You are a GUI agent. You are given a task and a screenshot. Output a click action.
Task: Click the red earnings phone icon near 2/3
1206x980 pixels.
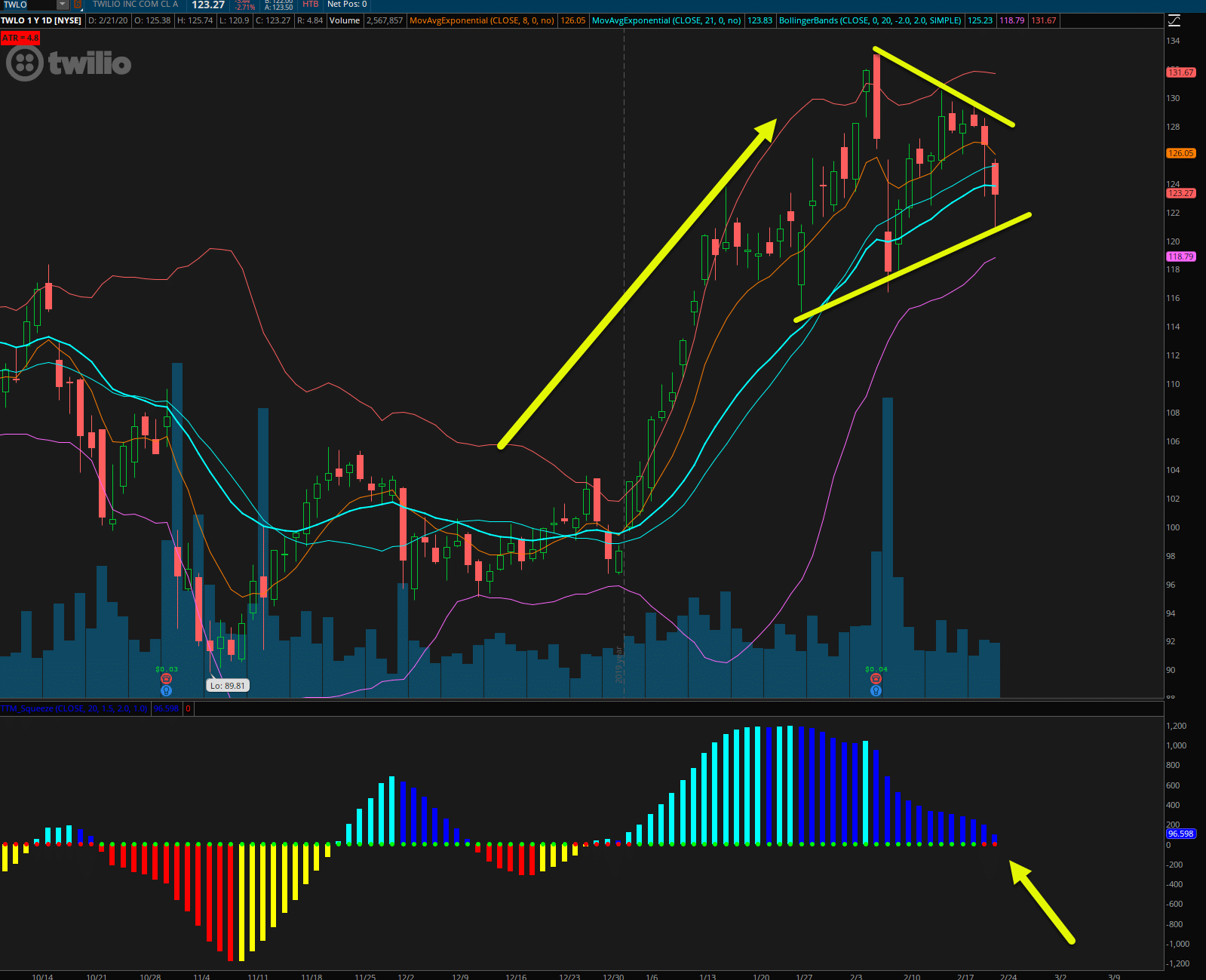[x=876, y=679]
